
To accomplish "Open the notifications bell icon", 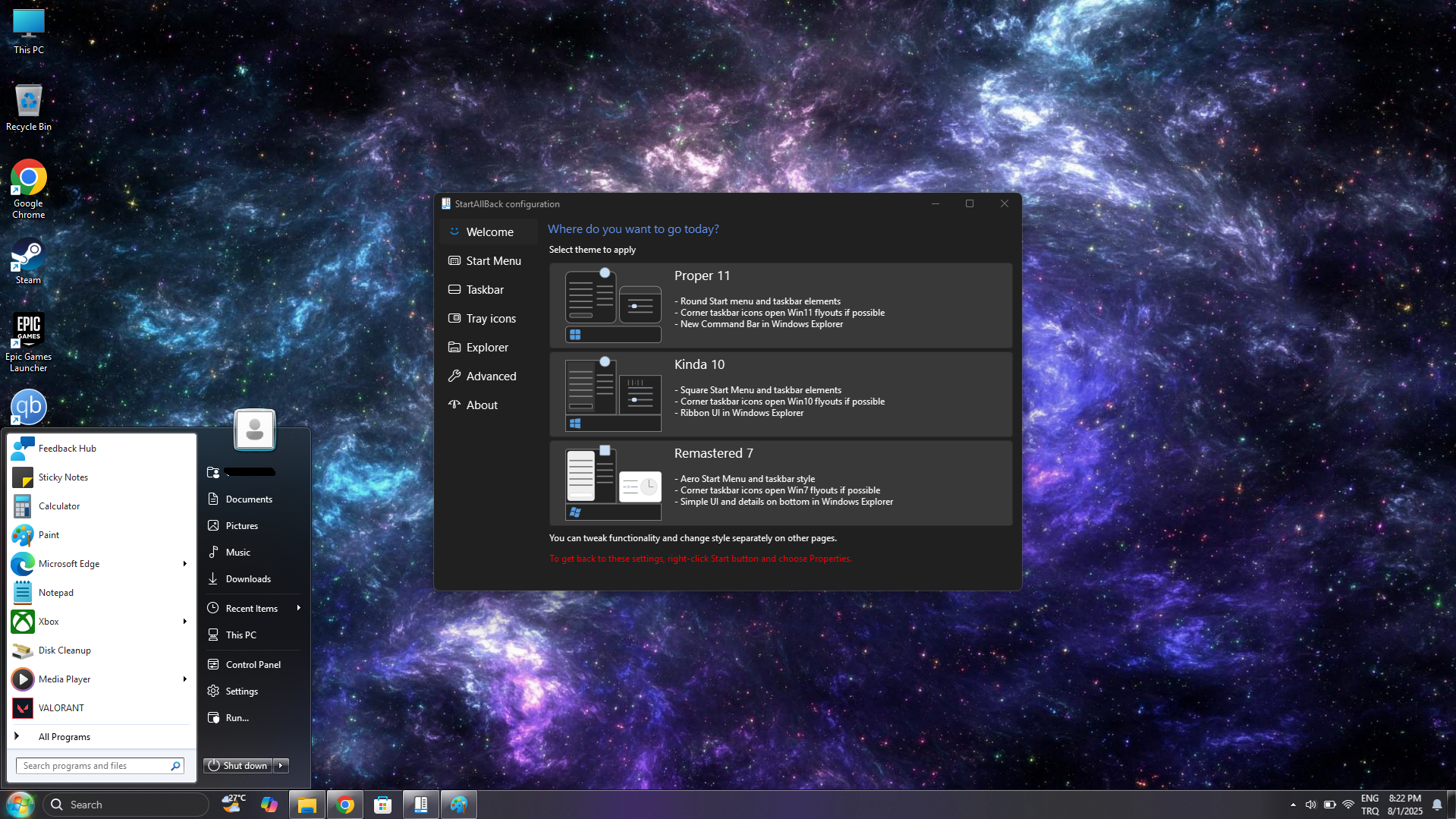I will (1437, 805).
